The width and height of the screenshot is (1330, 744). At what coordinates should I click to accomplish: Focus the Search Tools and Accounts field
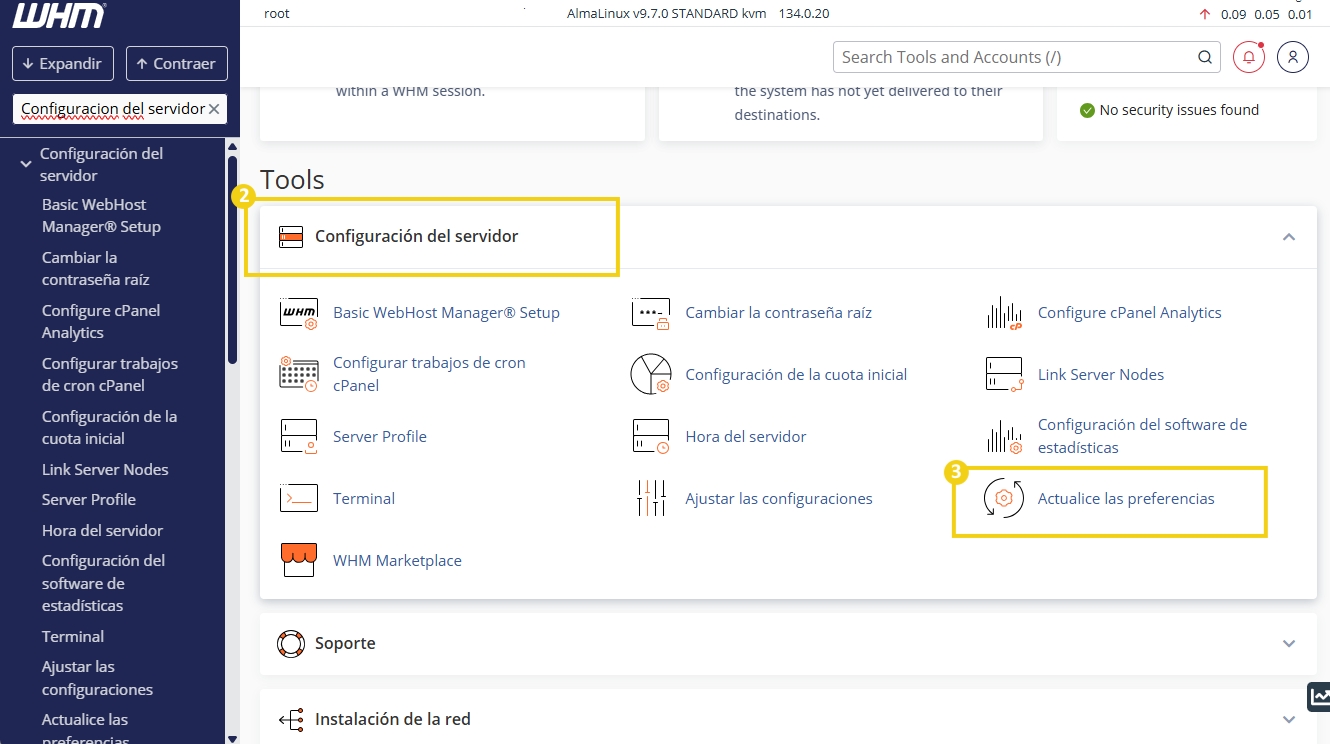(1016, 57)
